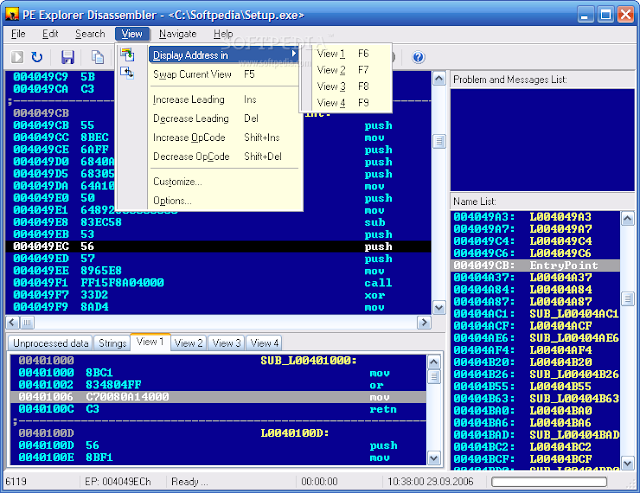This screenshot has height=493, width=640.
Task: Click main disassembly vertical scroll thumb
Action: point(439,142)
